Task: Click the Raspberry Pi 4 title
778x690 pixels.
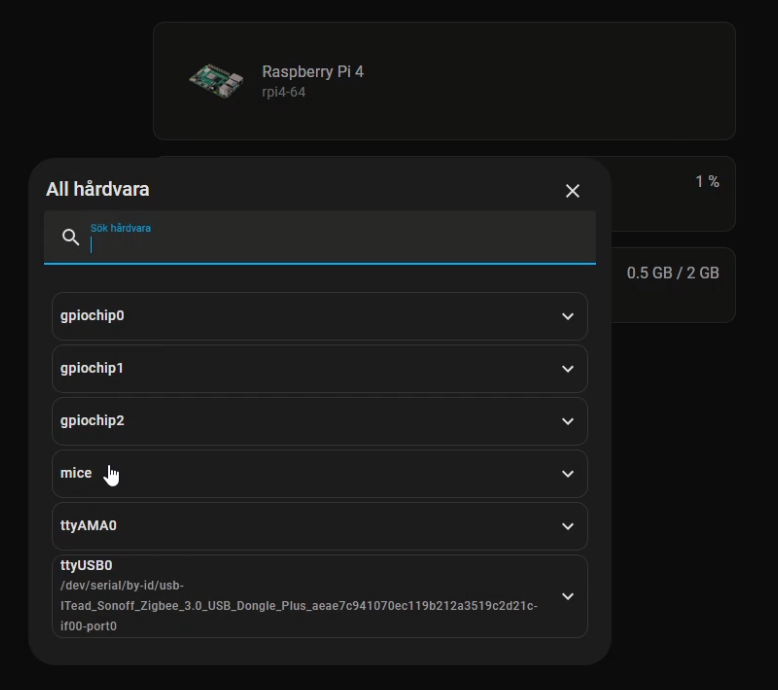Action: pos(313,71)
